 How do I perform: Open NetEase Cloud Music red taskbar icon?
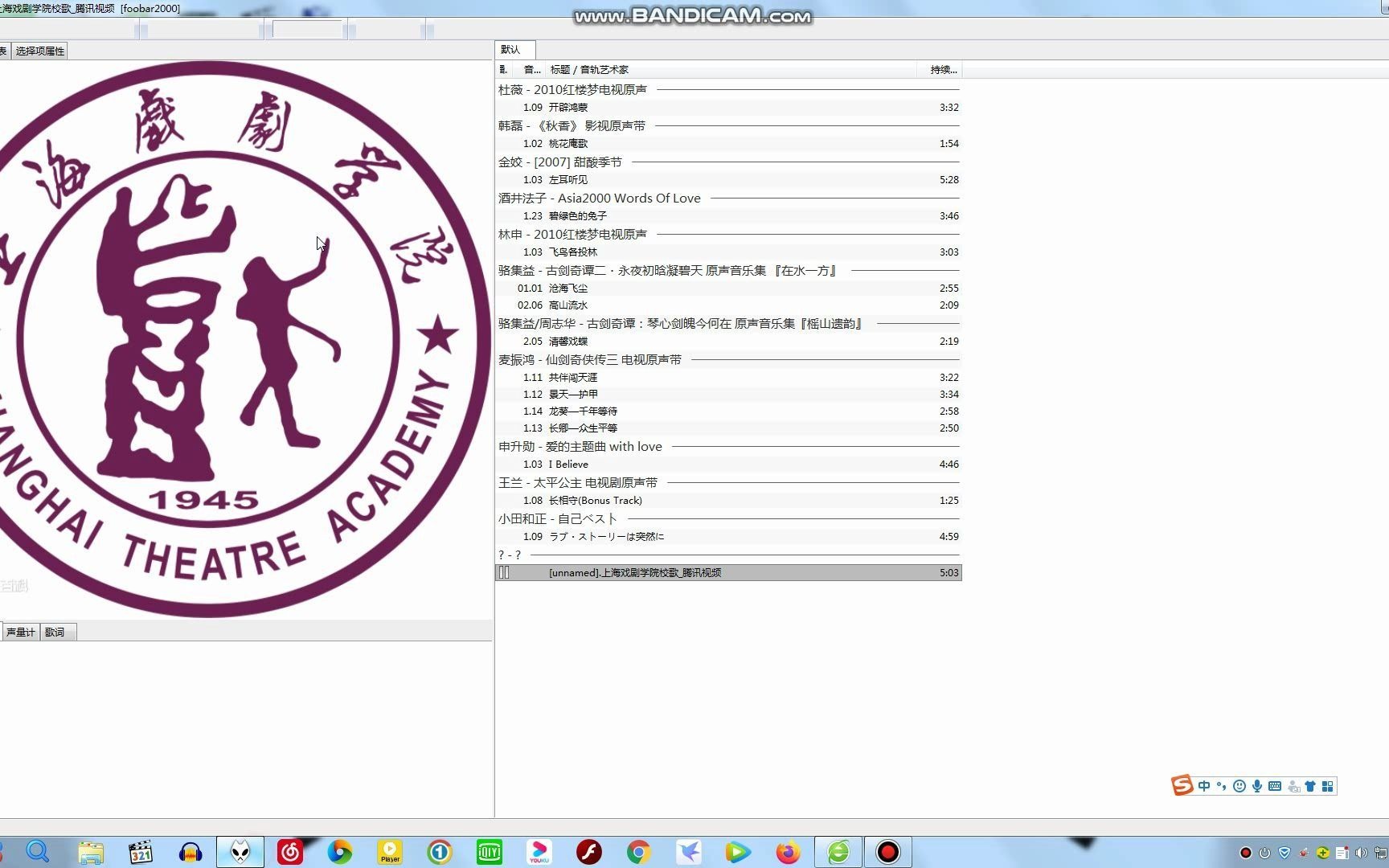tap(290, 852)
